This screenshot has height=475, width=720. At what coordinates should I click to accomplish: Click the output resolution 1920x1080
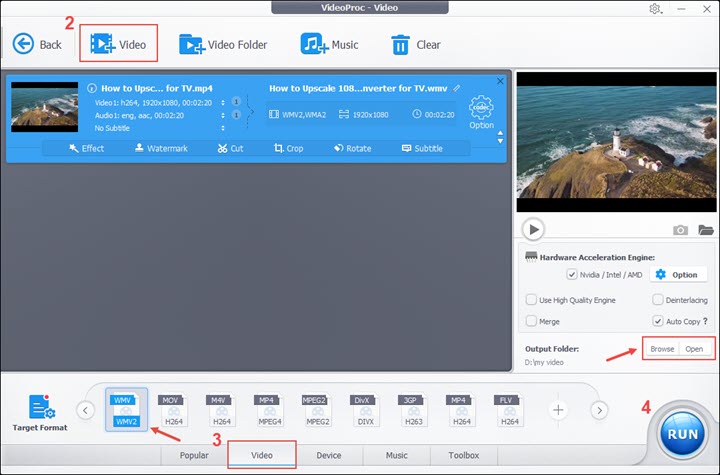coord(370,115)
